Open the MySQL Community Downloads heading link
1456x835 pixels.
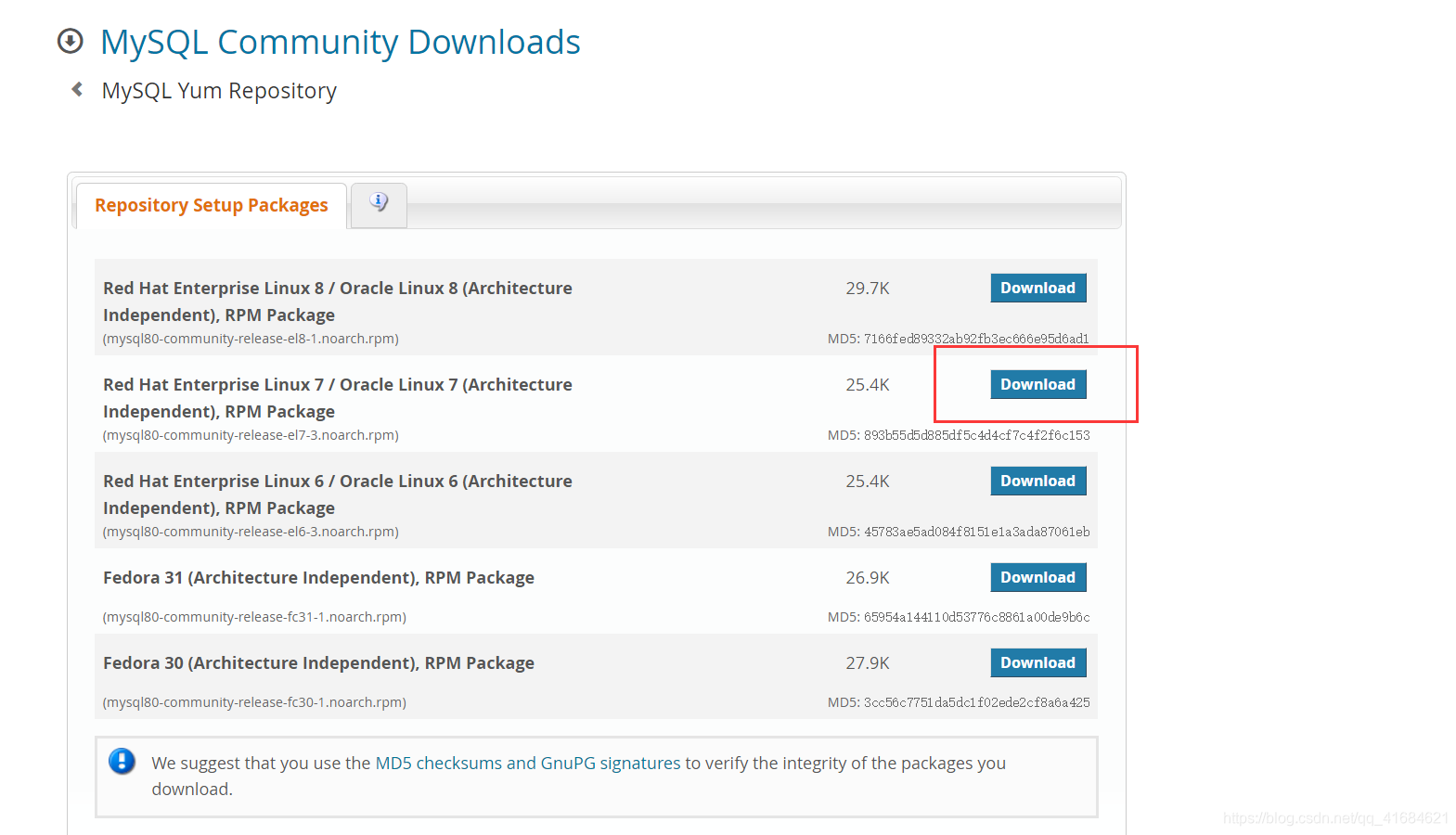[x=341, y=42]
